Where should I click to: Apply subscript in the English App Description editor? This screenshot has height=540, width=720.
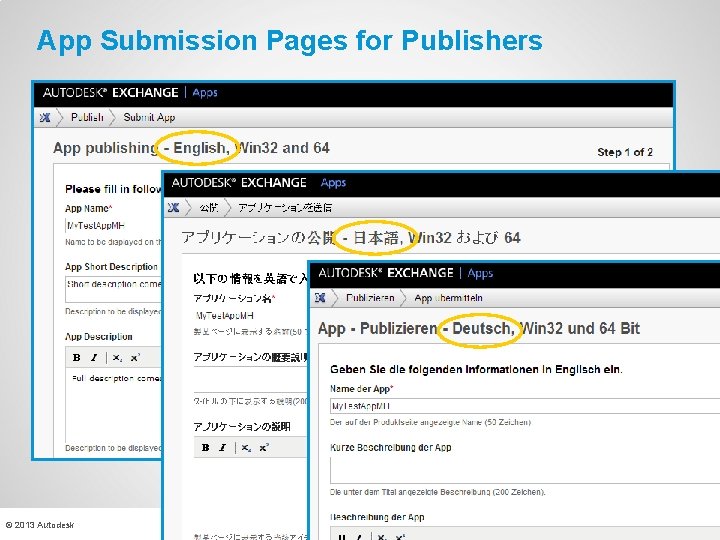tap(118, 358)
